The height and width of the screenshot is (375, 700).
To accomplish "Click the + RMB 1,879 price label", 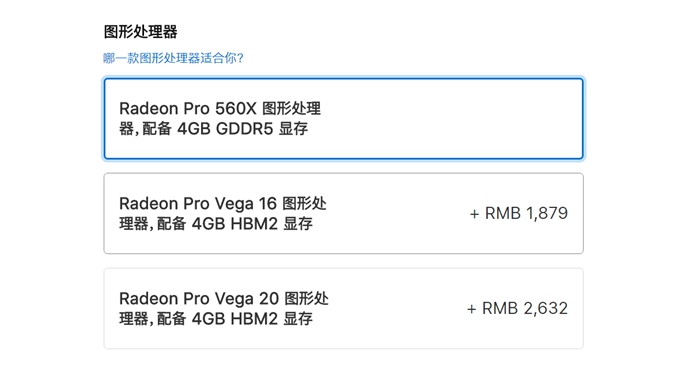I will pyautogui.click(x=518, y=213).
